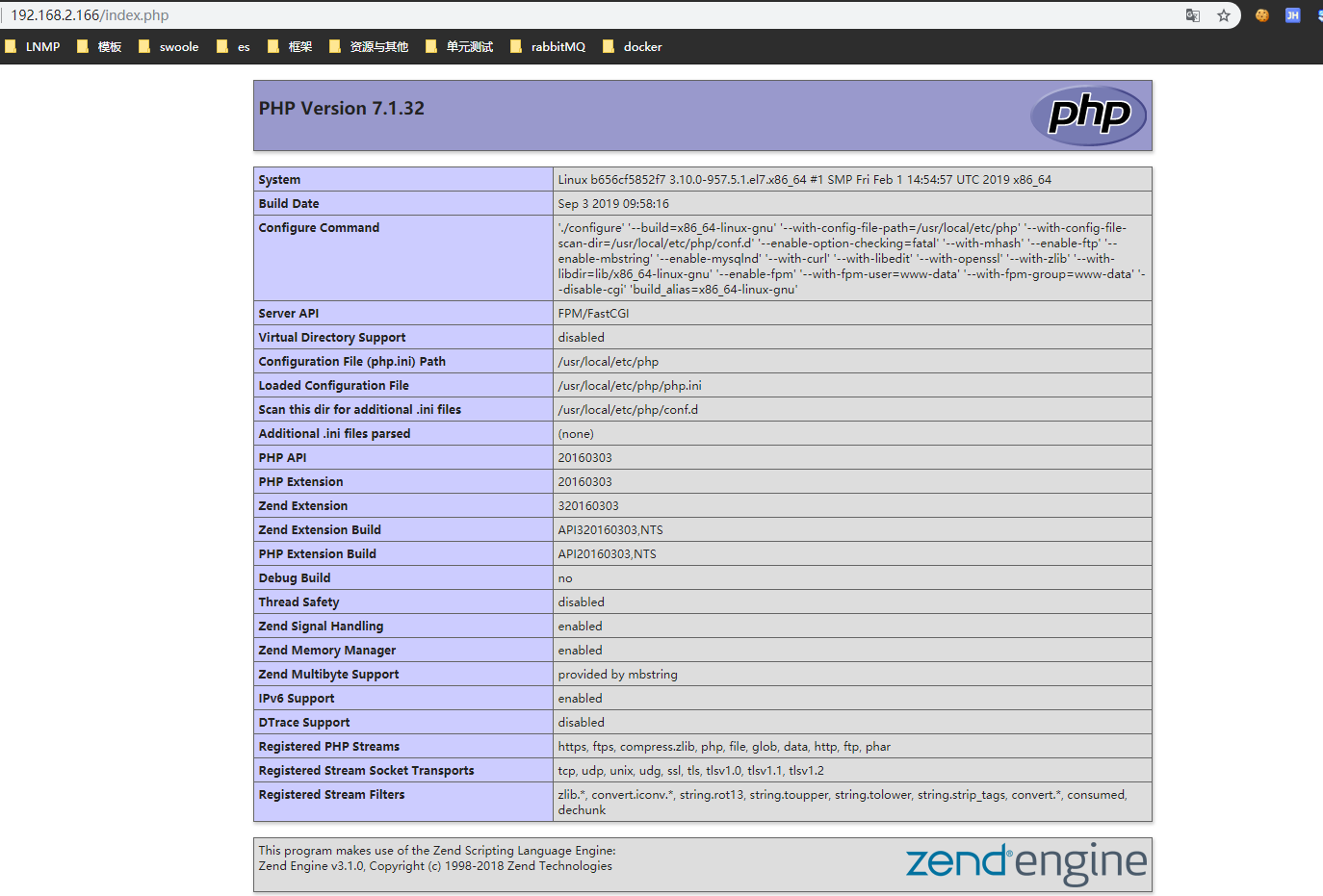Screen dimensions: 1323x896
Task: Open the docker bookmark folder
Action: 633,46
